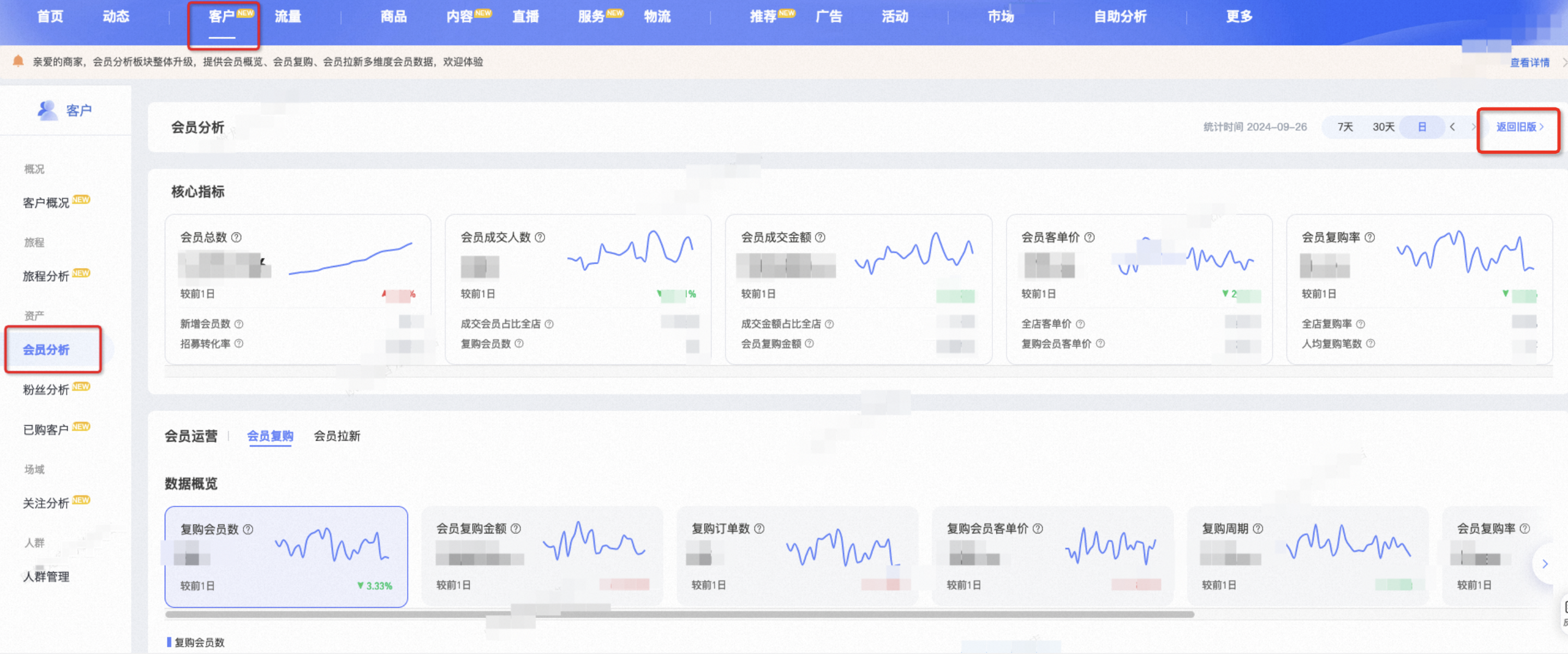Click help icon next to 全店复购率
Image resolution: width=1568 pixels, height=654 pixels.
pyautogui.click(x=1361, y=324)
